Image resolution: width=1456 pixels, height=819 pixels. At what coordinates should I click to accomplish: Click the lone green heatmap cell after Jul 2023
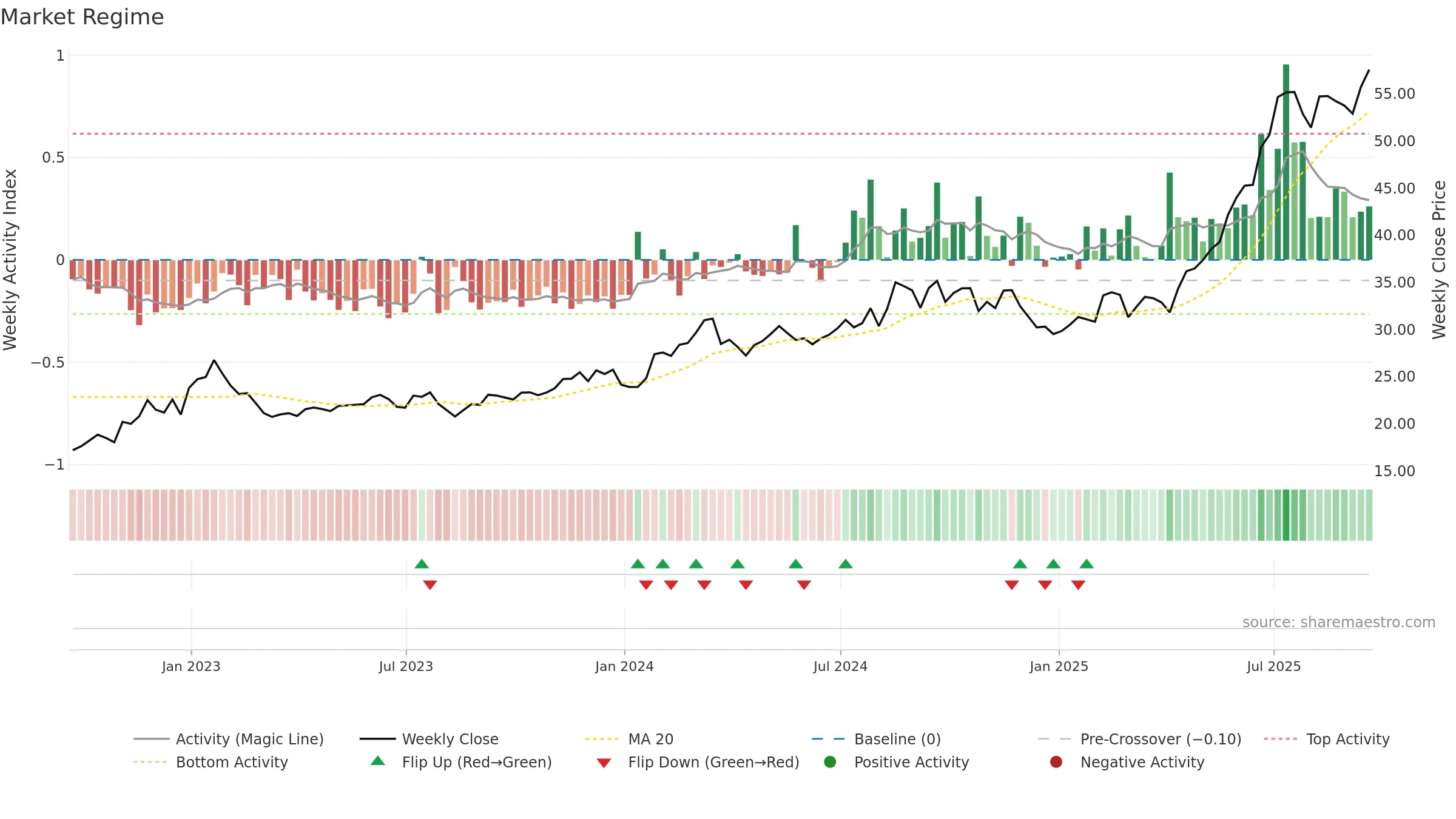click(422, 515)
